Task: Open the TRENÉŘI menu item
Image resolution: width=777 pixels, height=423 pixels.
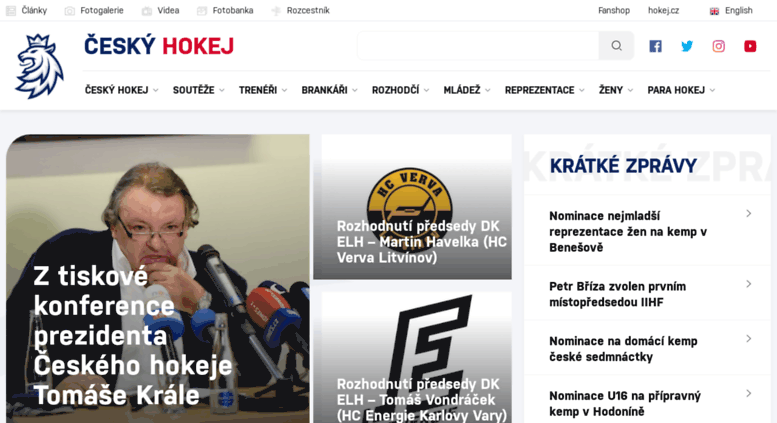Action: pyautogui.click(x=263, y=90)
